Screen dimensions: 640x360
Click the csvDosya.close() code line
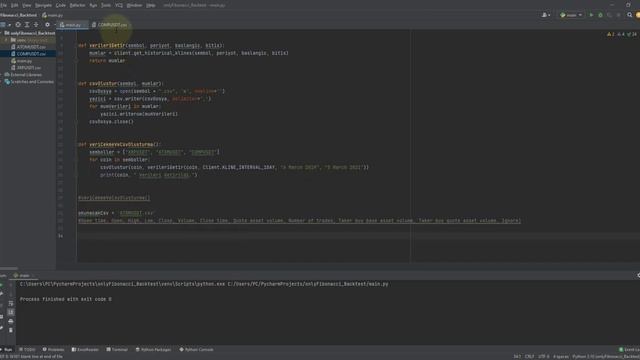point(111,122)
